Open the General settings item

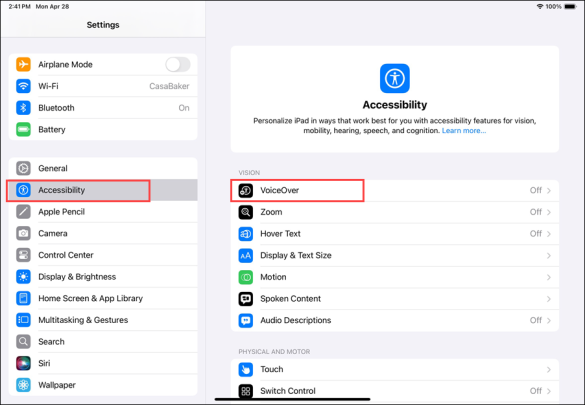click(103, 168)
